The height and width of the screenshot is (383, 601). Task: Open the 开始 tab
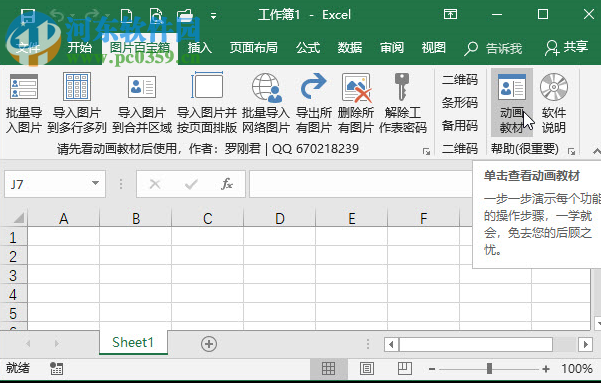click(x=80, y=48)
